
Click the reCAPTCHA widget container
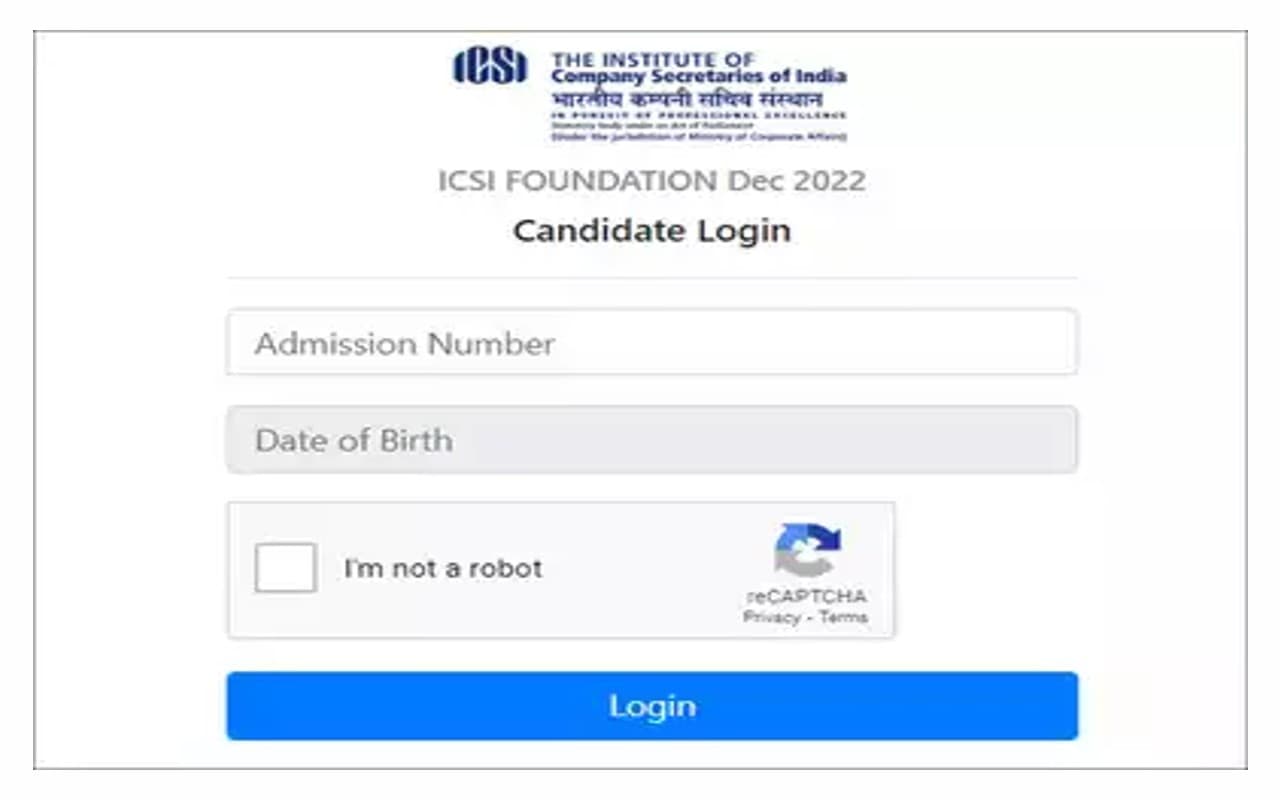[x=563, y=567]
